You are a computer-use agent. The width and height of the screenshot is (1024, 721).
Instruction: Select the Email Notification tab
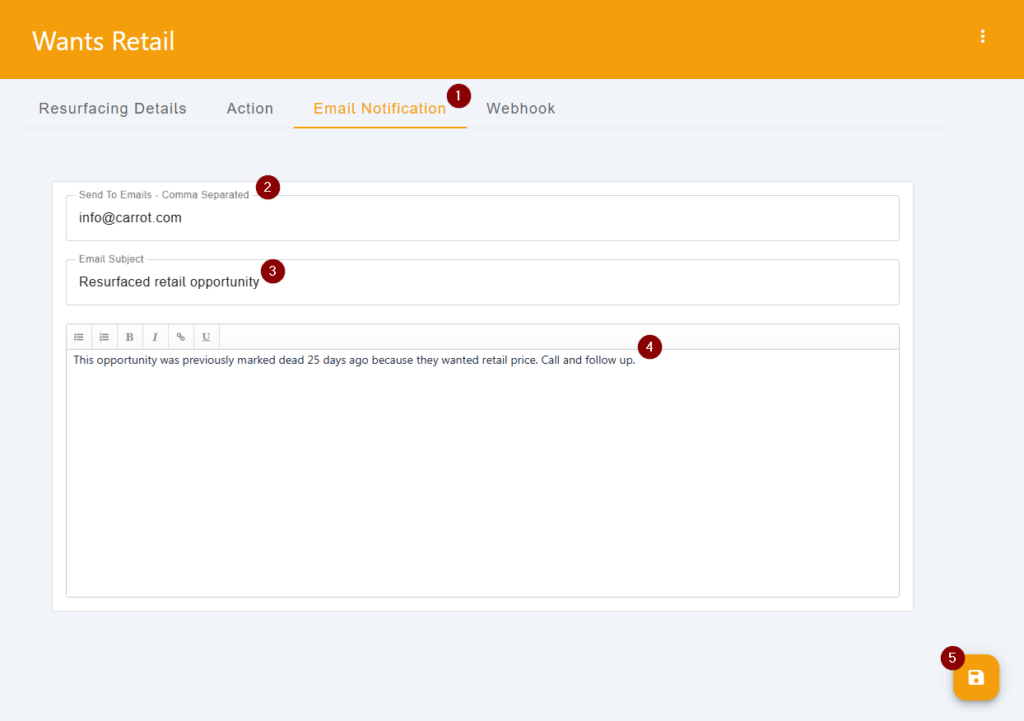click(379, 108)
